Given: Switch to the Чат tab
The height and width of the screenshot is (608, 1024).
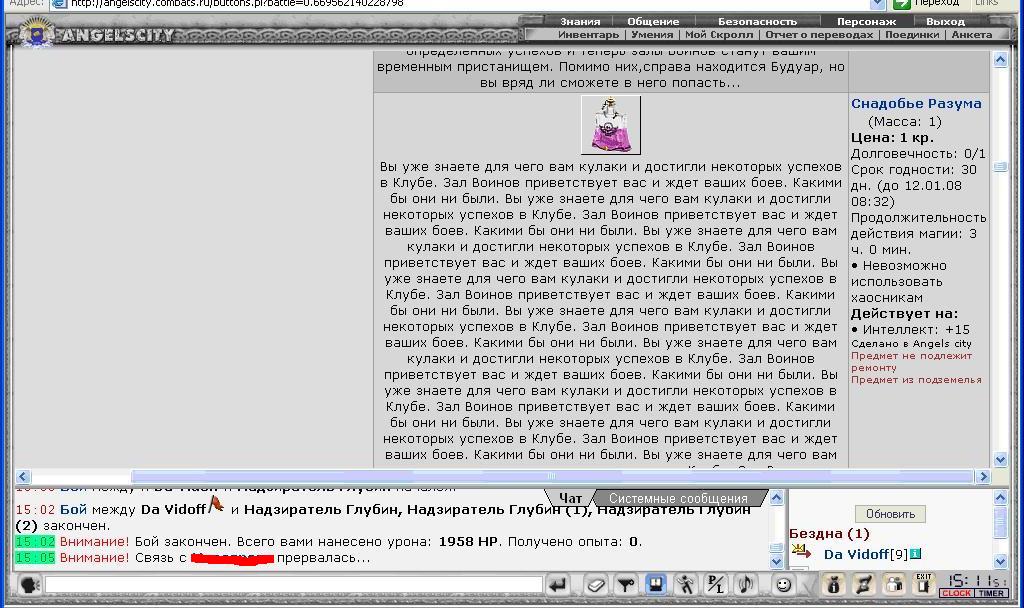Looking at the screenshot, I should click(x=569, y=498).
